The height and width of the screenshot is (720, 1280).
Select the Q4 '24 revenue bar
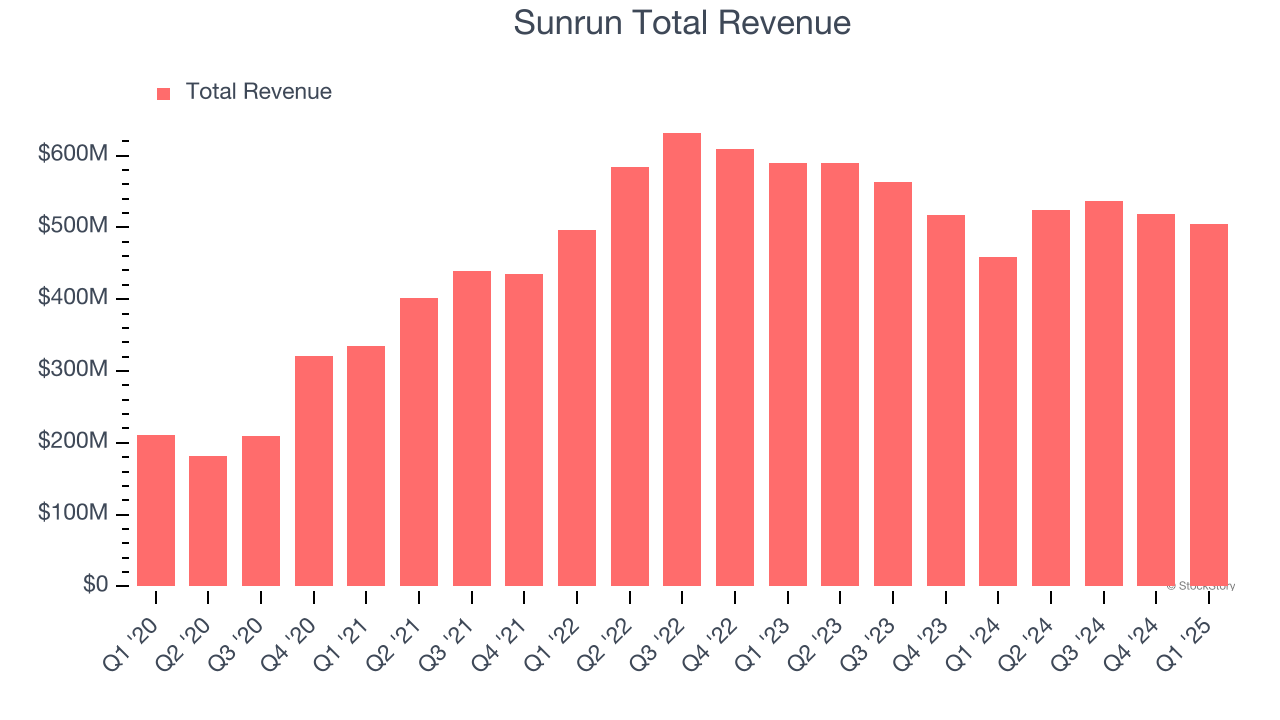coord(1156,400)
